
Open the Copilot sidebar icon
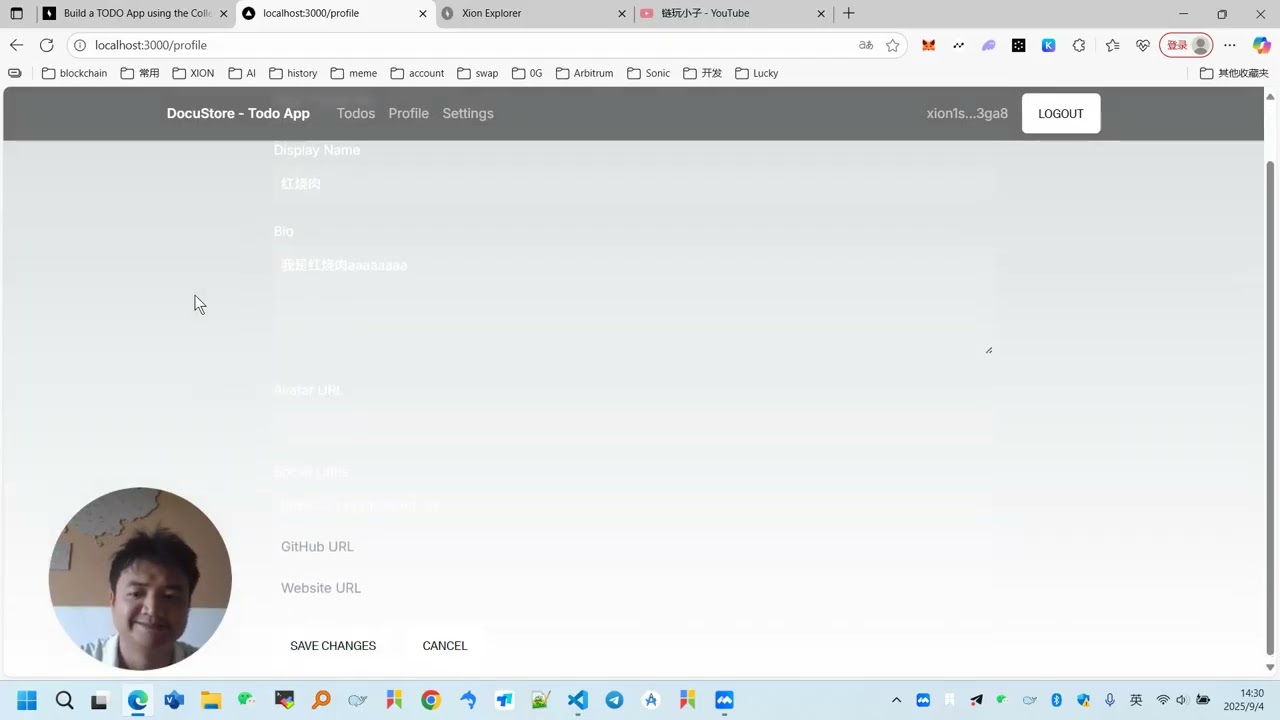pos(1262,45)
